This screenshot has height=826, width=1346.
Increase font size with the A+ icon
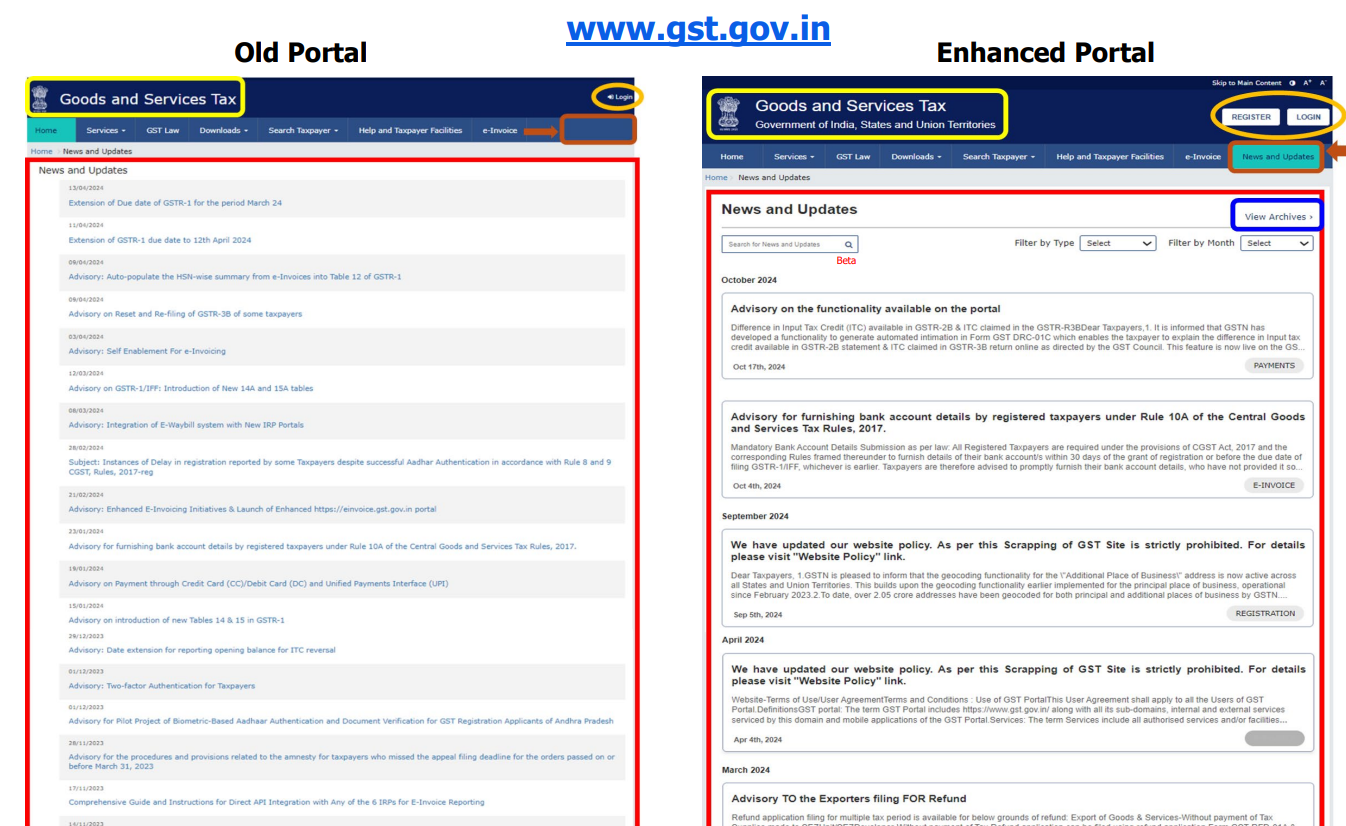(1307, 83)
